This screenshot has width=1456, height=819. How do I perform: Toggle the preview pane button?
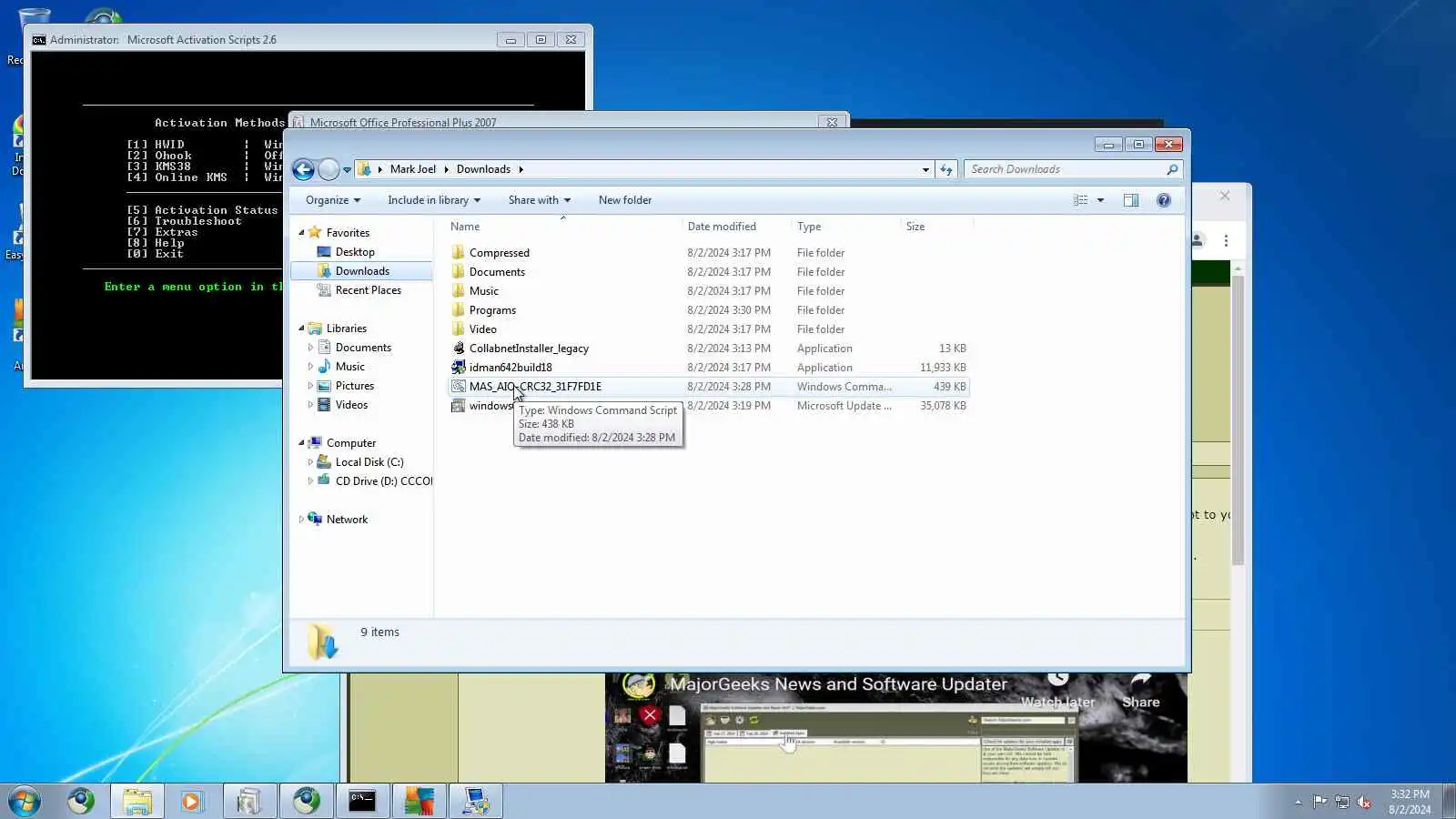[x=1131, y=200]
